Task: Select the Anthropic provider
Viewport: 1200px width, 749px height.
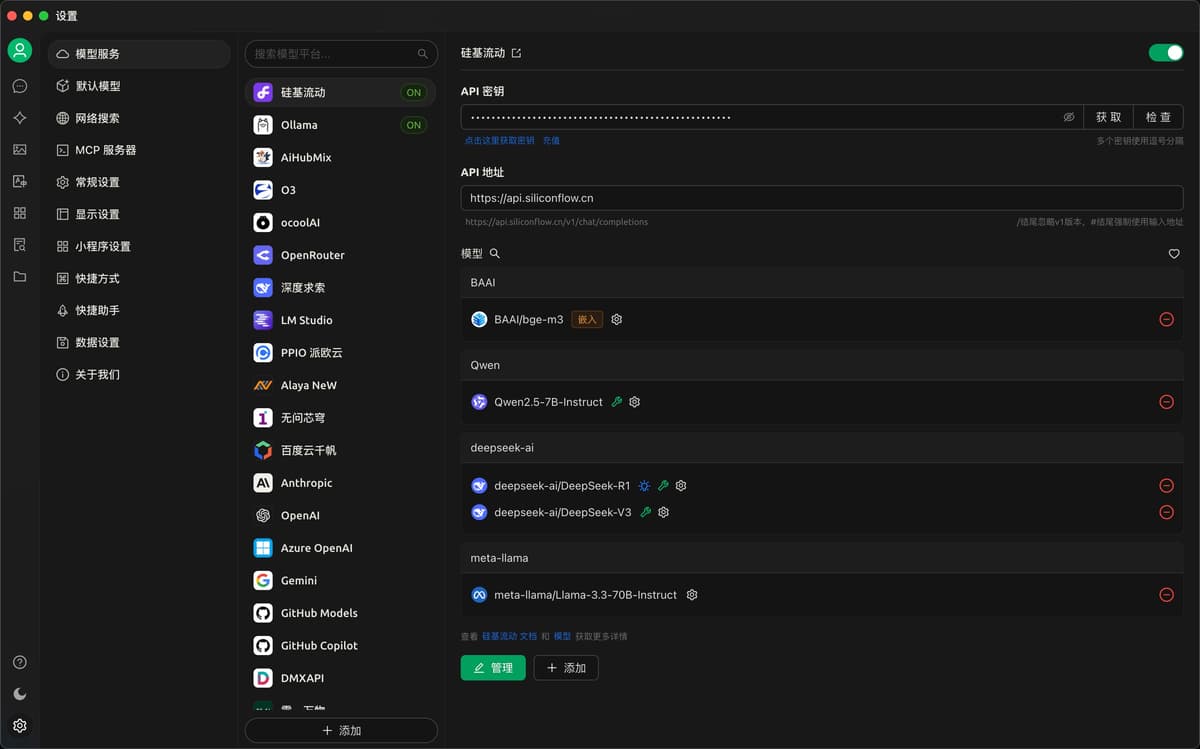Action: point(341,483)
